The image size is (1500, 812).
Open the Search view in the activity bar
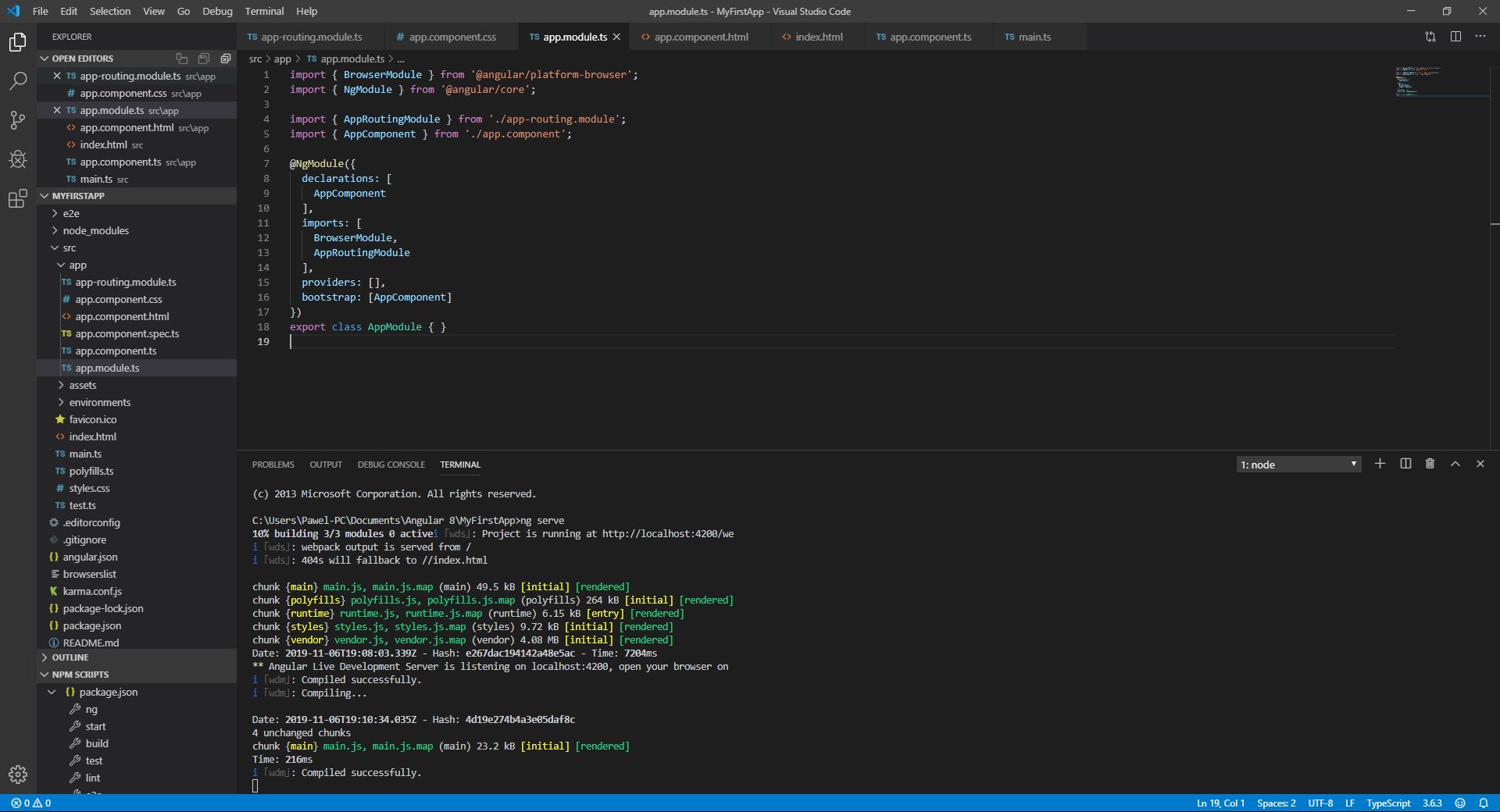click(x=18, y=80)
